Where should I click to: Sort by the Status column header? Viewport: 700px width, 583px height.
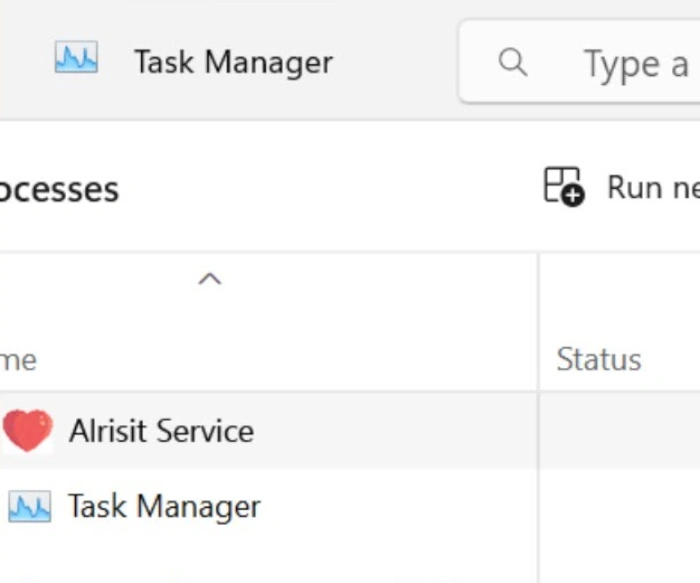tap(598, 359)
